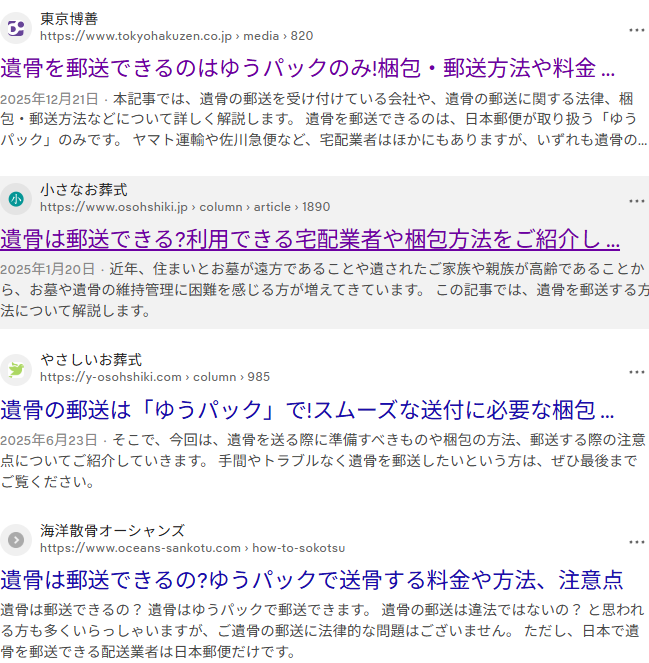
Task: Open the 遺骨は郵送できる?利用できる宅配業者 article title
Action: point(310,239)
